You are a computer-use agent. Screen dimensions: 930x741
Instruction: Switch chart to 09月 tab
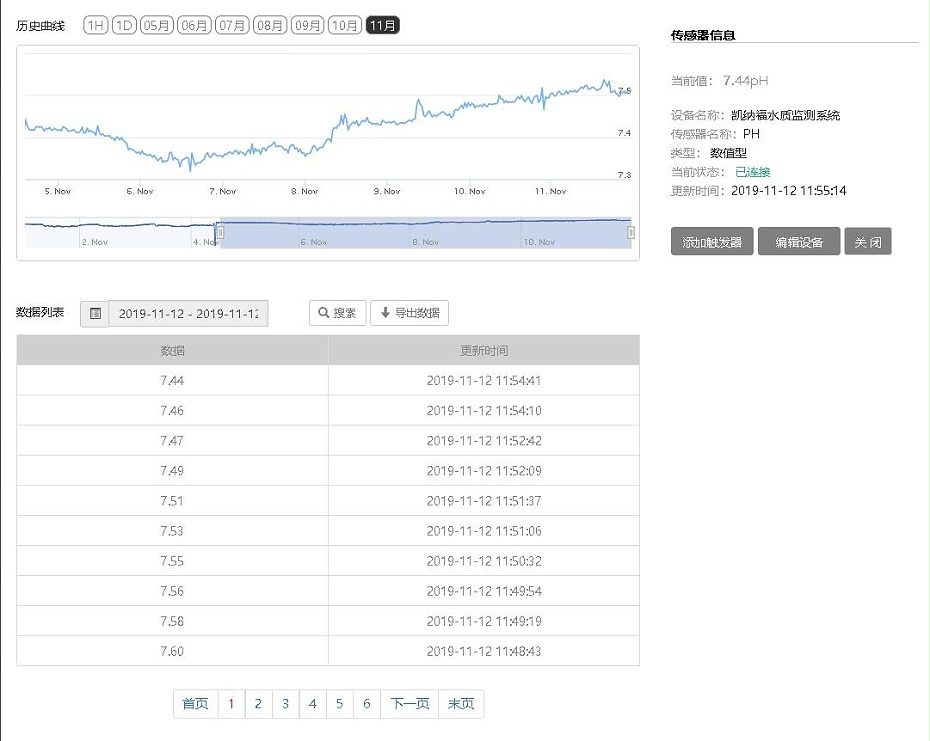point(307,26)
